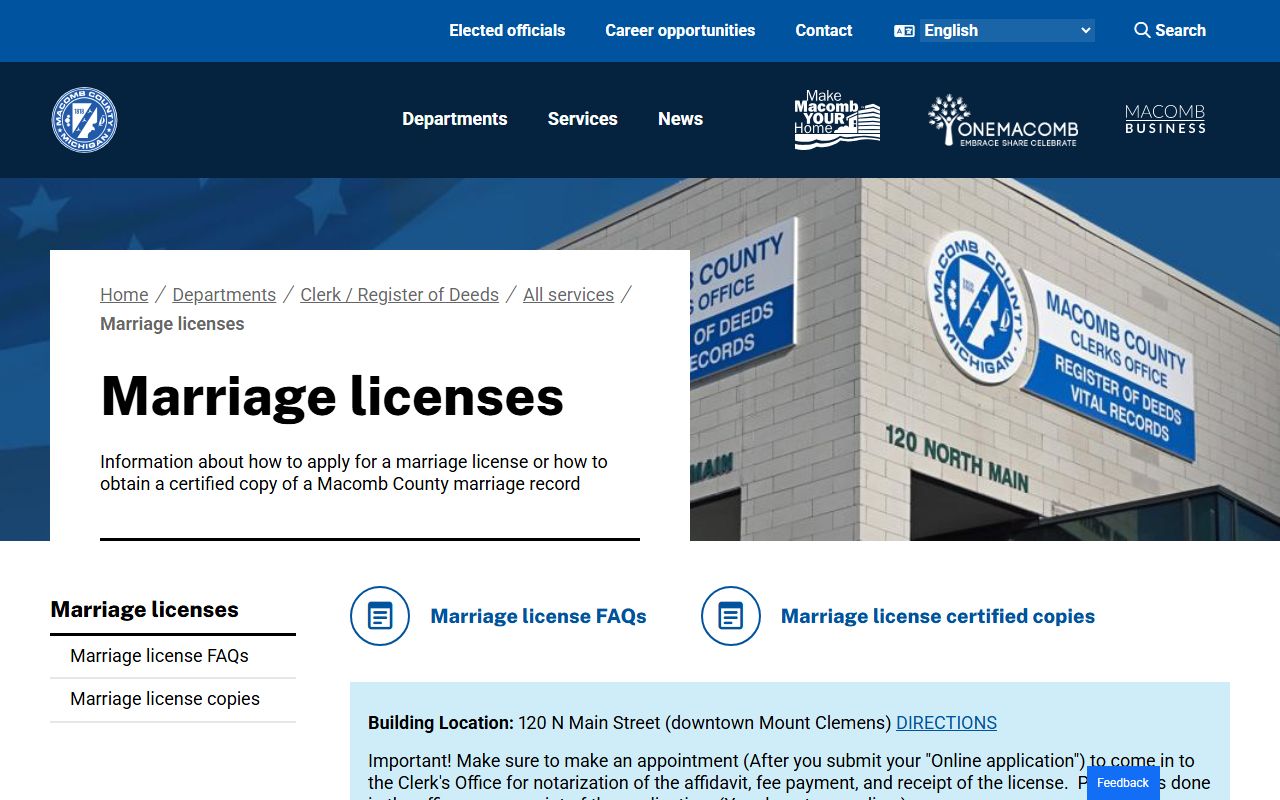Screen dimensions: 1280x800
Task: Click the Marriage licenses sidebar heading
Action: pyautogui.click(x=145, y=610)
